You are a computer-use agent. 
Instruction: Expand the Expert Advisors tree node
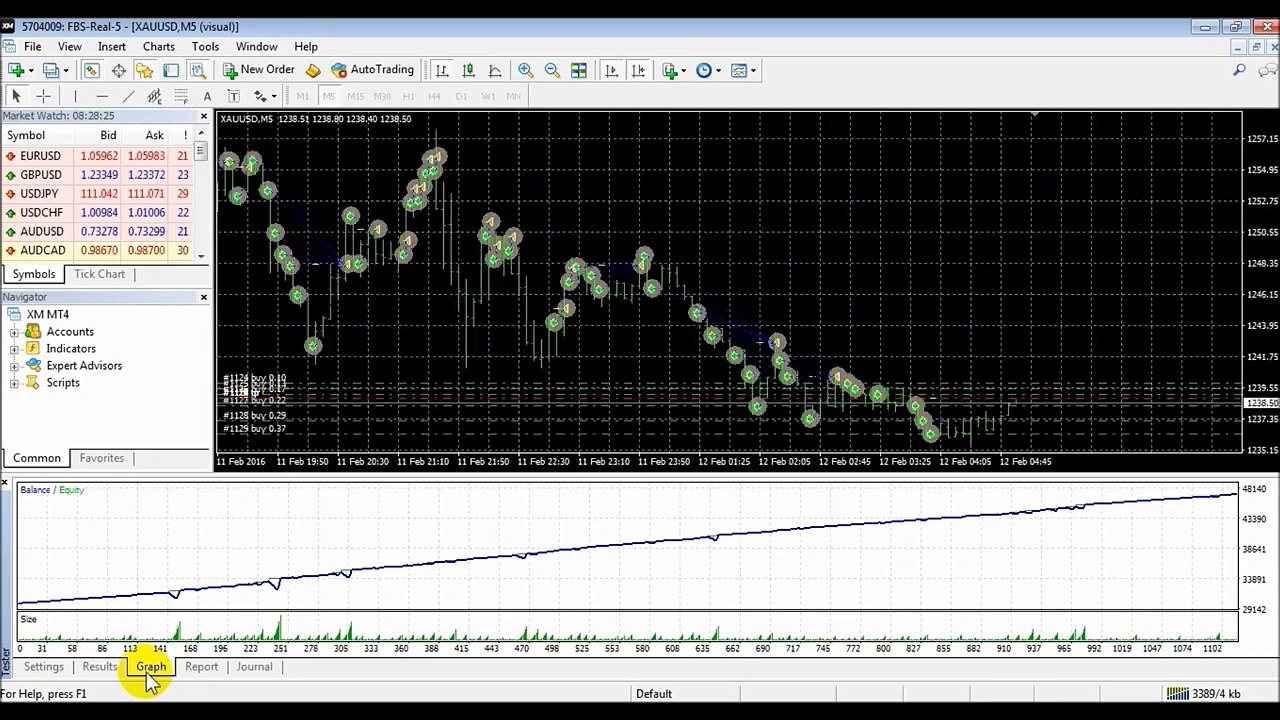14,366
